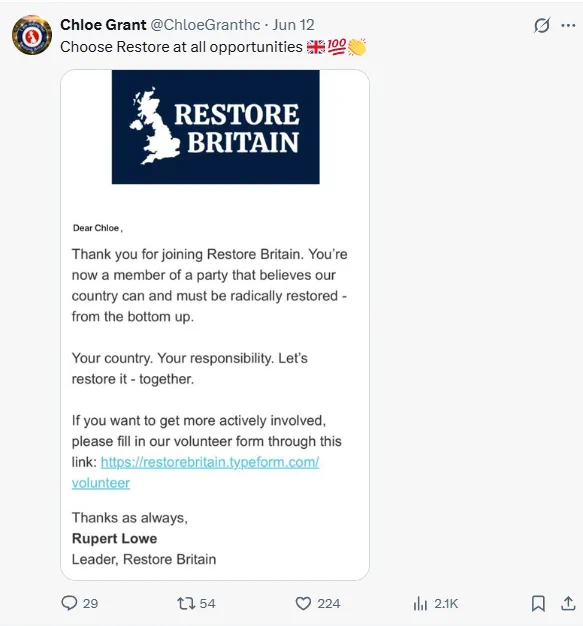Image resolution: width=583 pixels, height=626 pixels.
Task: Open Chloe Grant's profile avatar
Action: 32,35
